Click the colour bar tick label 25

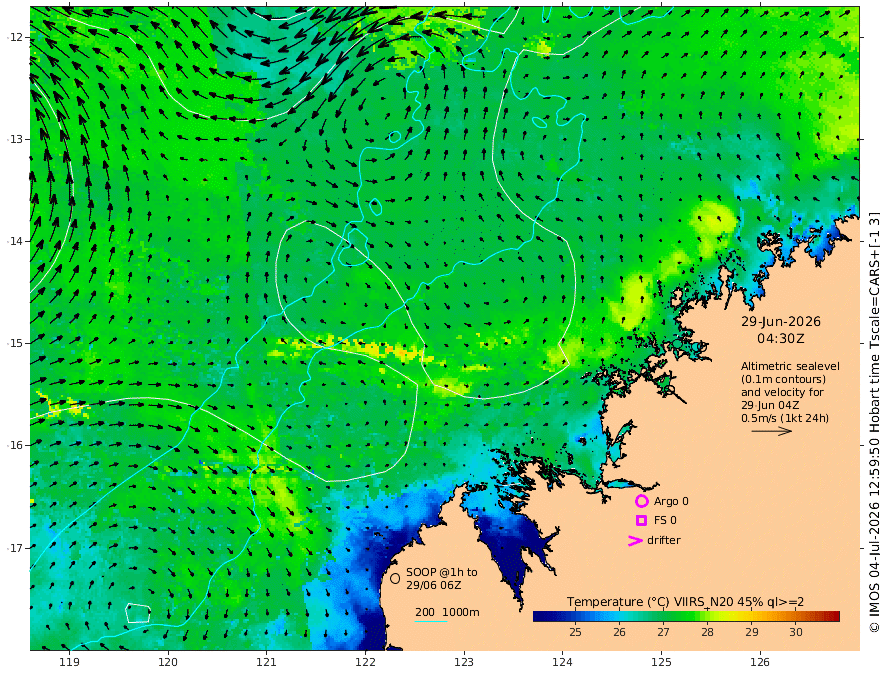(575, 632)
